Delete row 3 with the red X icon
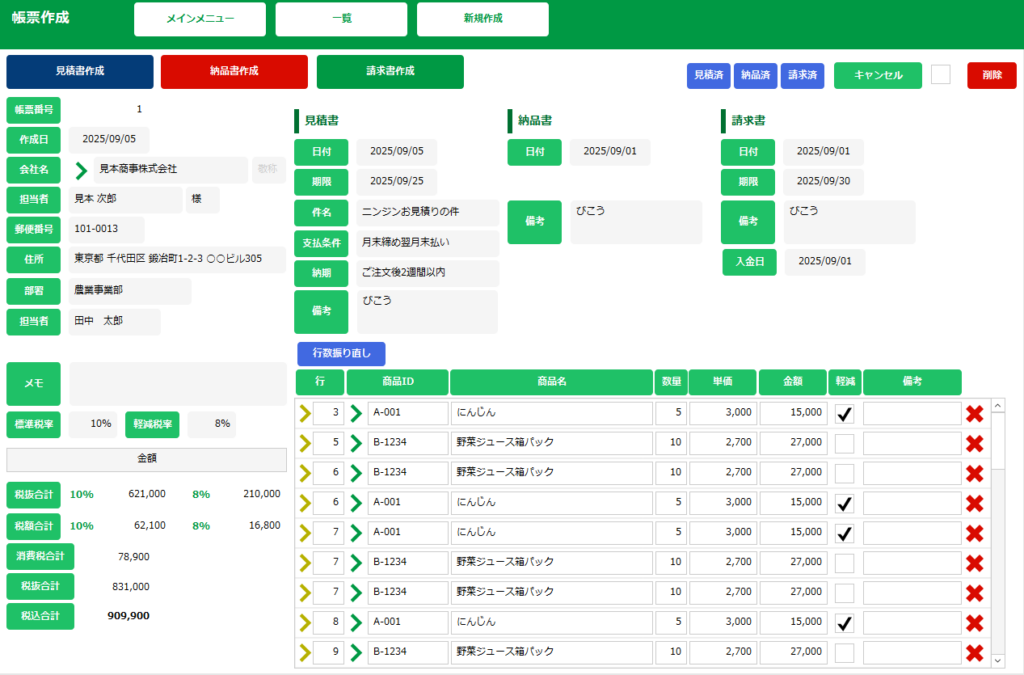This screenshot has height=675, width=1024. point(974,414)
